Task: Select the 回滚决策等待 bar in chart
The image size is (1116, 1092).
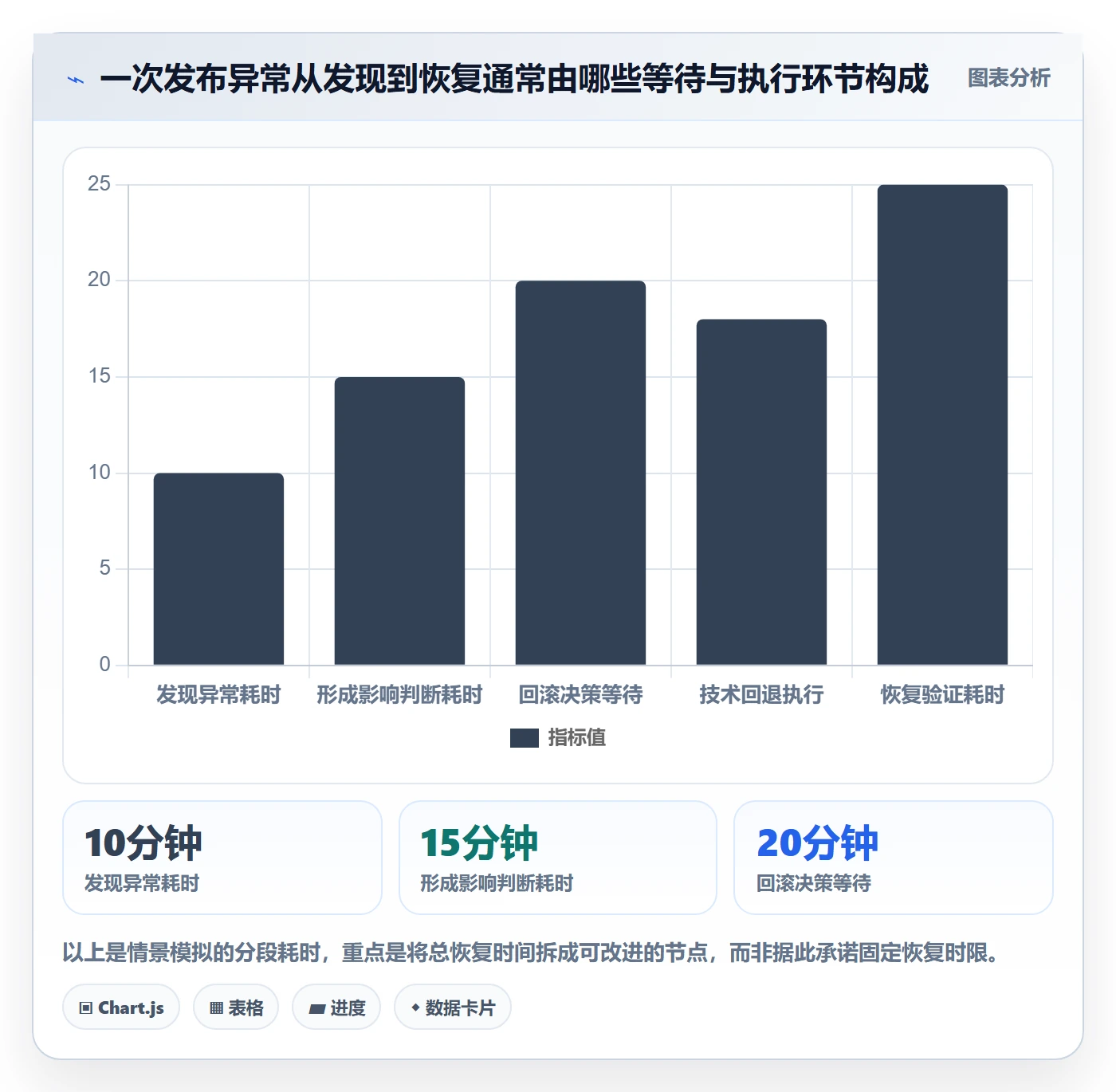Action: (580, 473)
